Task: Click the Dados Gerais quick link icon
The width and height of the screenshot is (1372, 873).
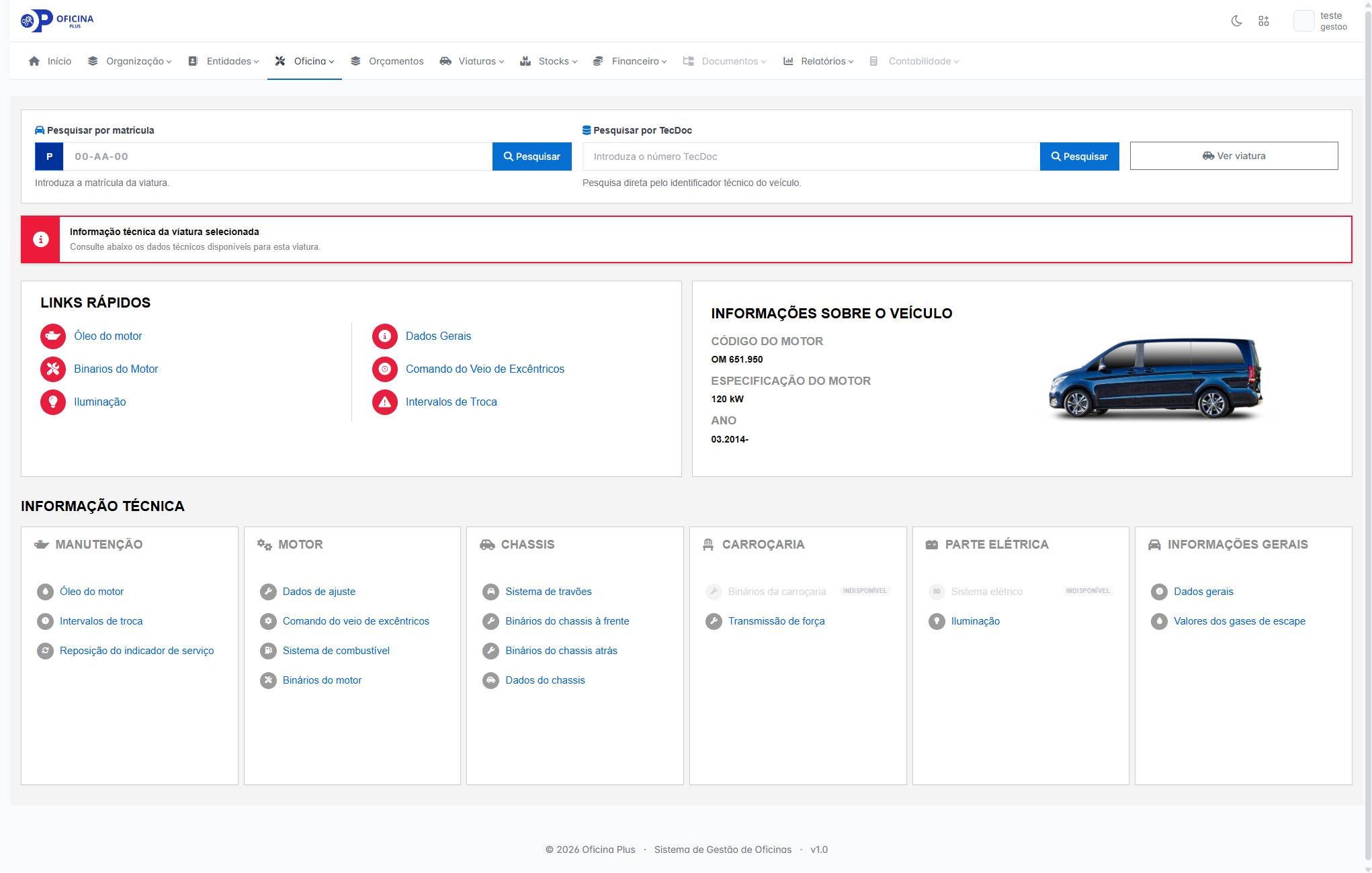Action: click(x=385, y=336)
